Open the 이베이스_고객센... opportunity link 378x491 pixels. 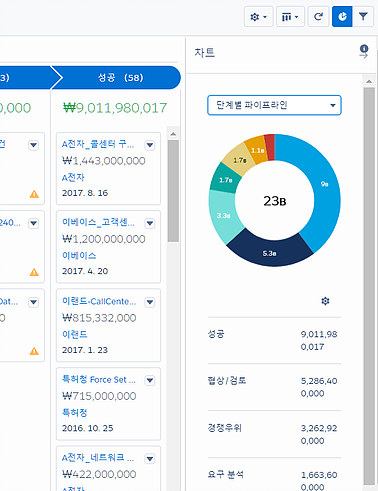(98, 222)
